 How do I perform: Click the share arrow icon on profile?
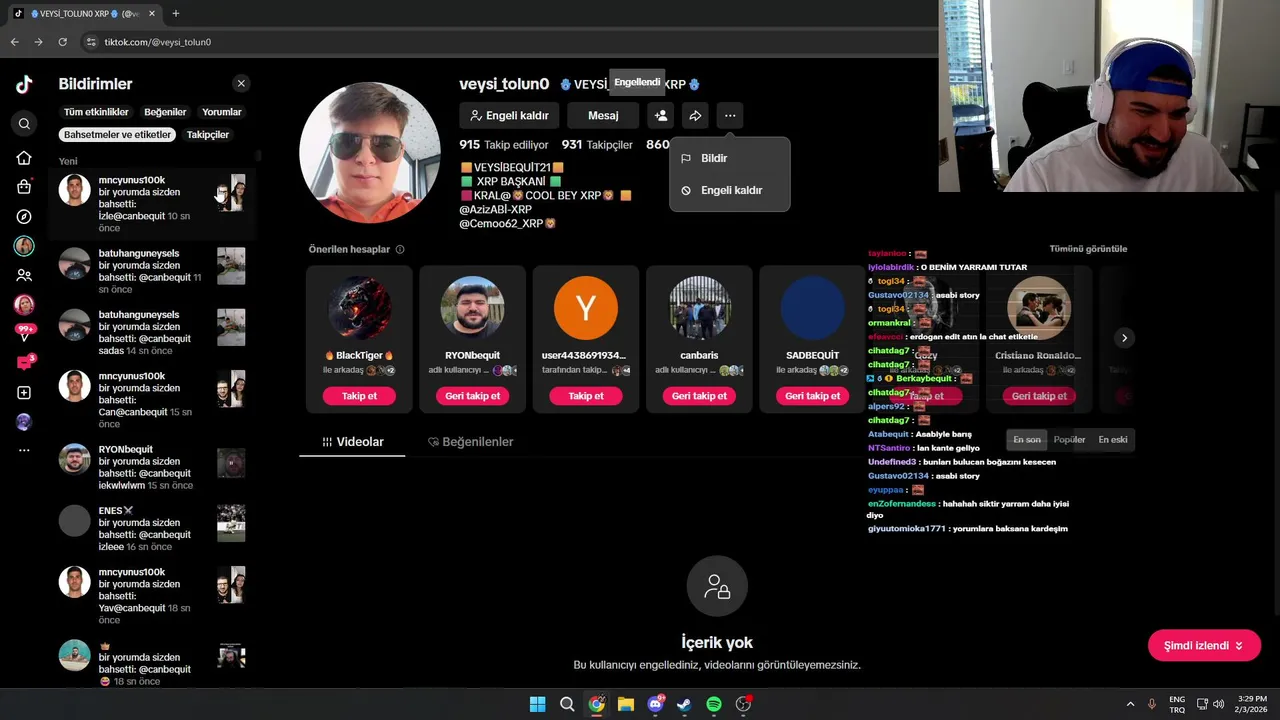click(695, 116)
